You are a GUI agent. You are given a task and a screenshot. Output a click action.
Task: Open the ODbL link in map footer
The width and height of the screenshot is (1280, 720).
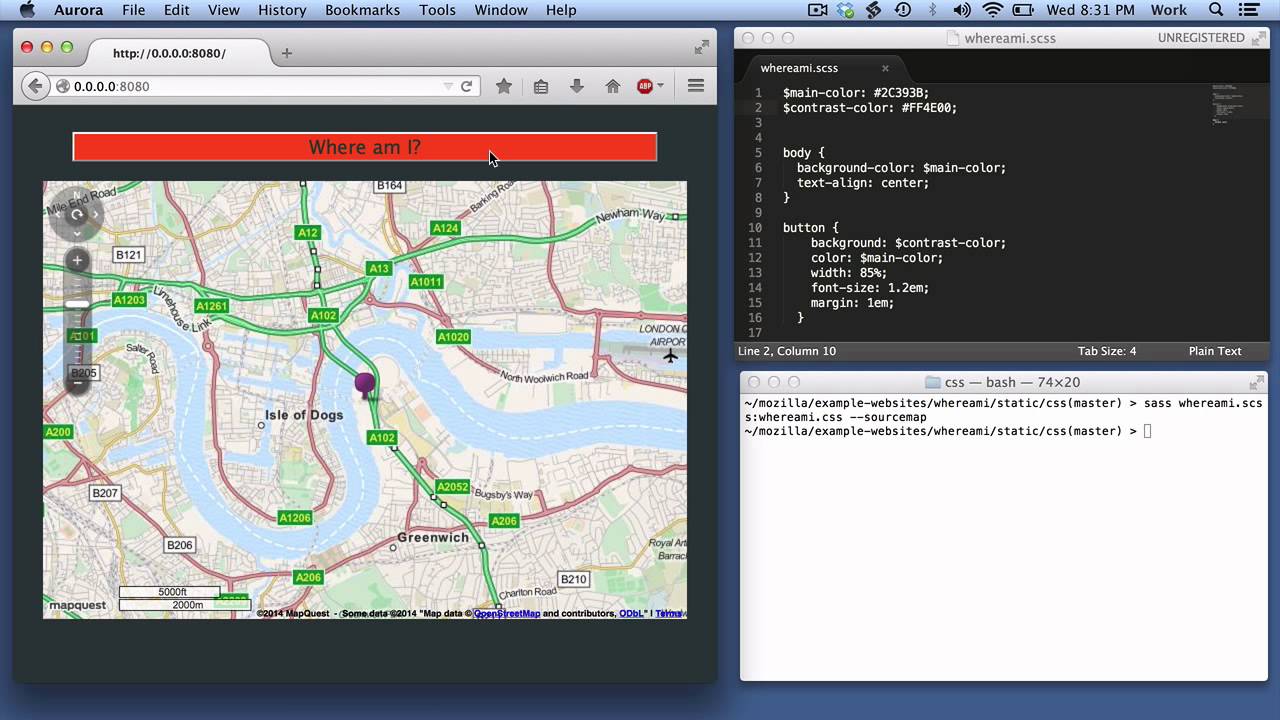click(631, 614)
